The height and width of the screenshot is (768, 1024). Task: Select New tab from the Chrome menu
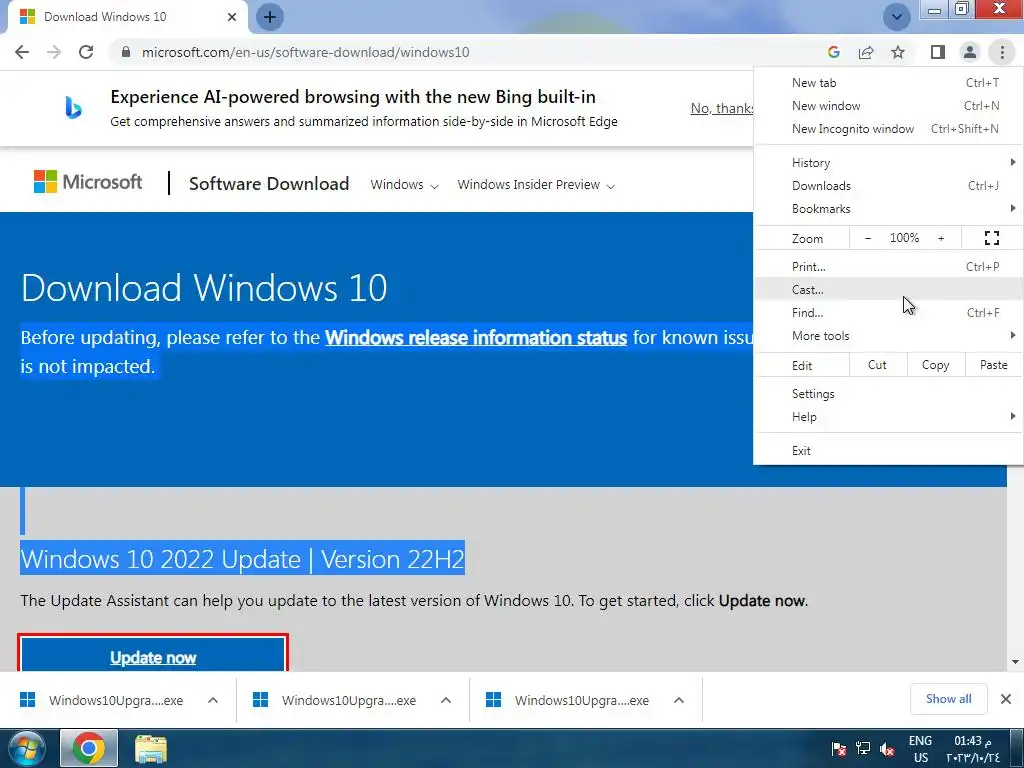[889, 83]
